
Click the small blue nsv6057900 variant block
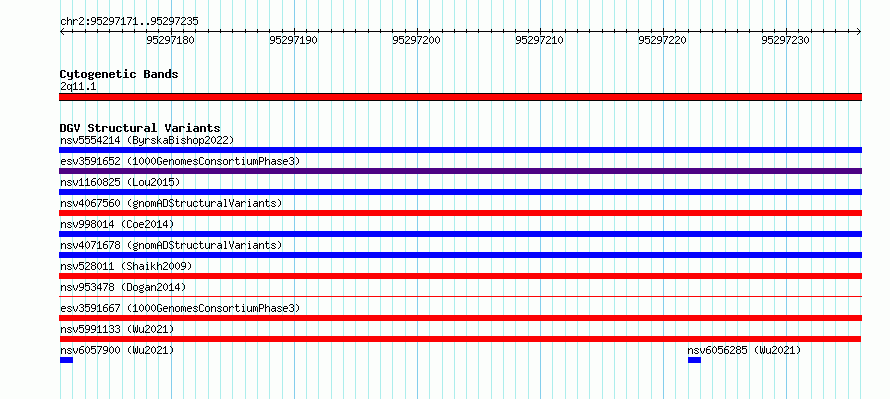pyautogui.click(x=66, y=360)
